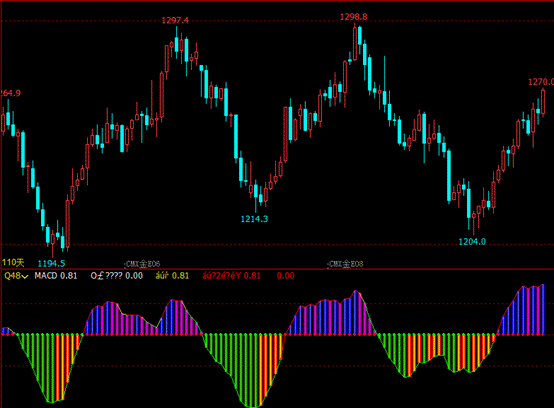Screen dimensions: 554x408
Task: Click the divider between price and MACD panels
Action: click(x=277, y=269)
